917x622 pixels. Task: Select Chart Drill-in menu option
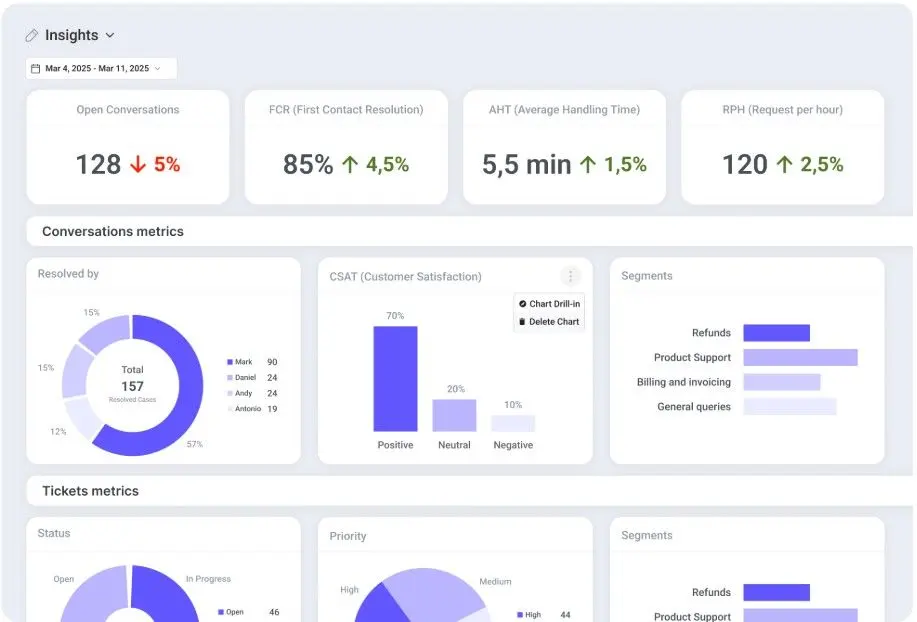549,304
